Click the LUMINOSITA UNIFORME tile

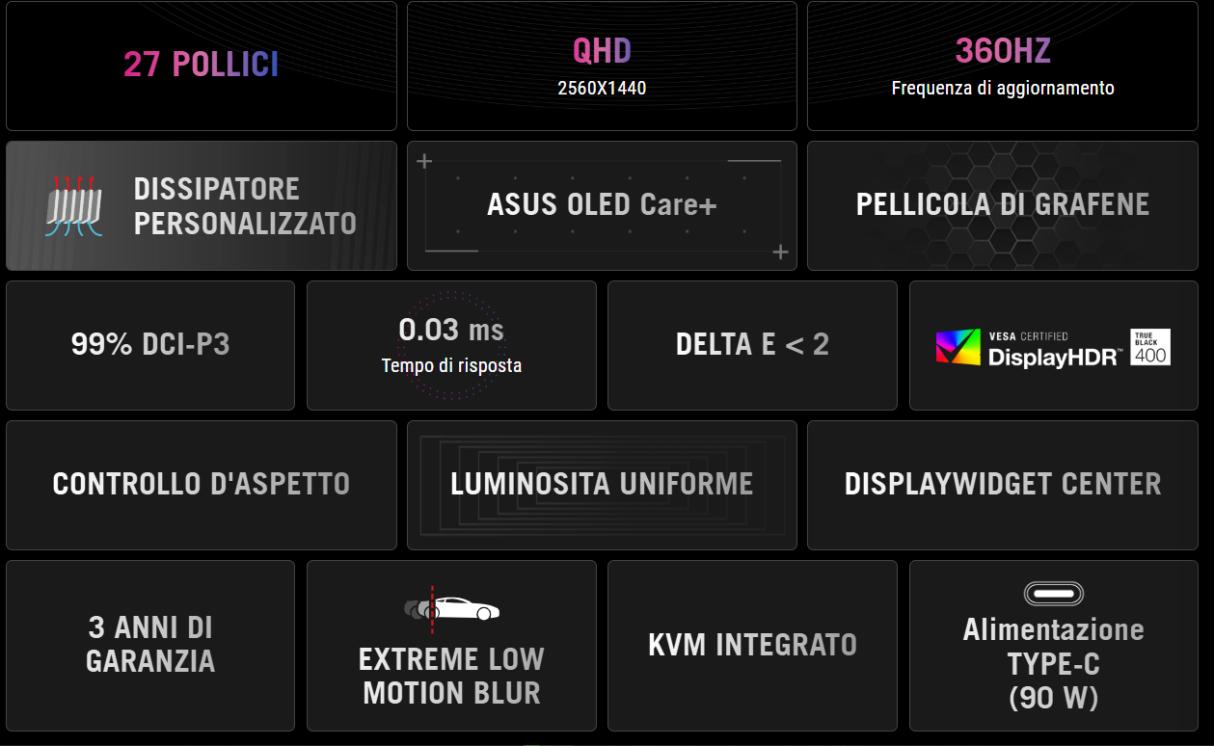pos(601,485)
